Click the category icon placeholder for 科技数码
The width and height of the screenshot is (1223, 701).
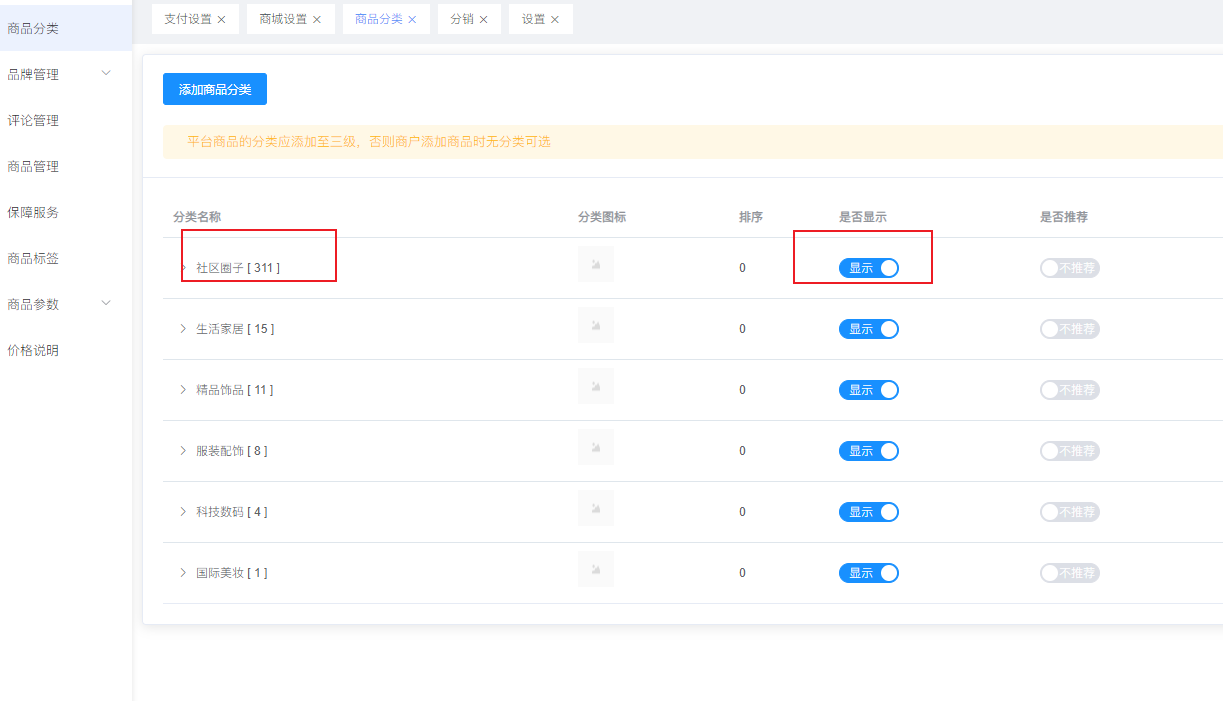coord(596,509)
